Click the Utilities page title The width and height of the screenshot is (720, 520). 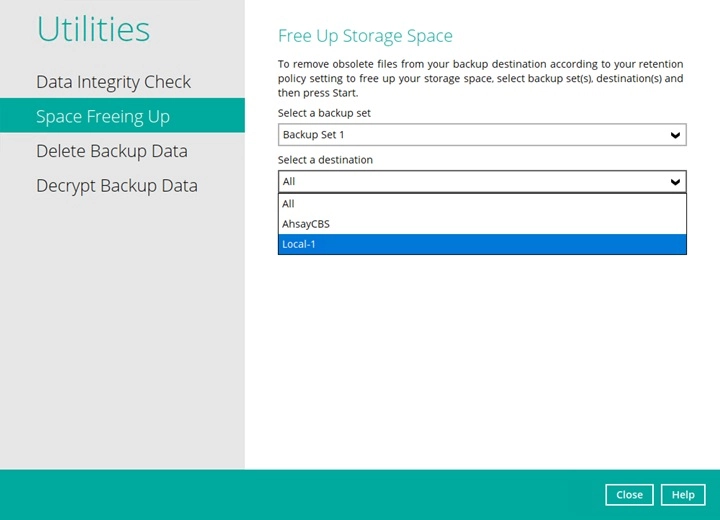93,29
